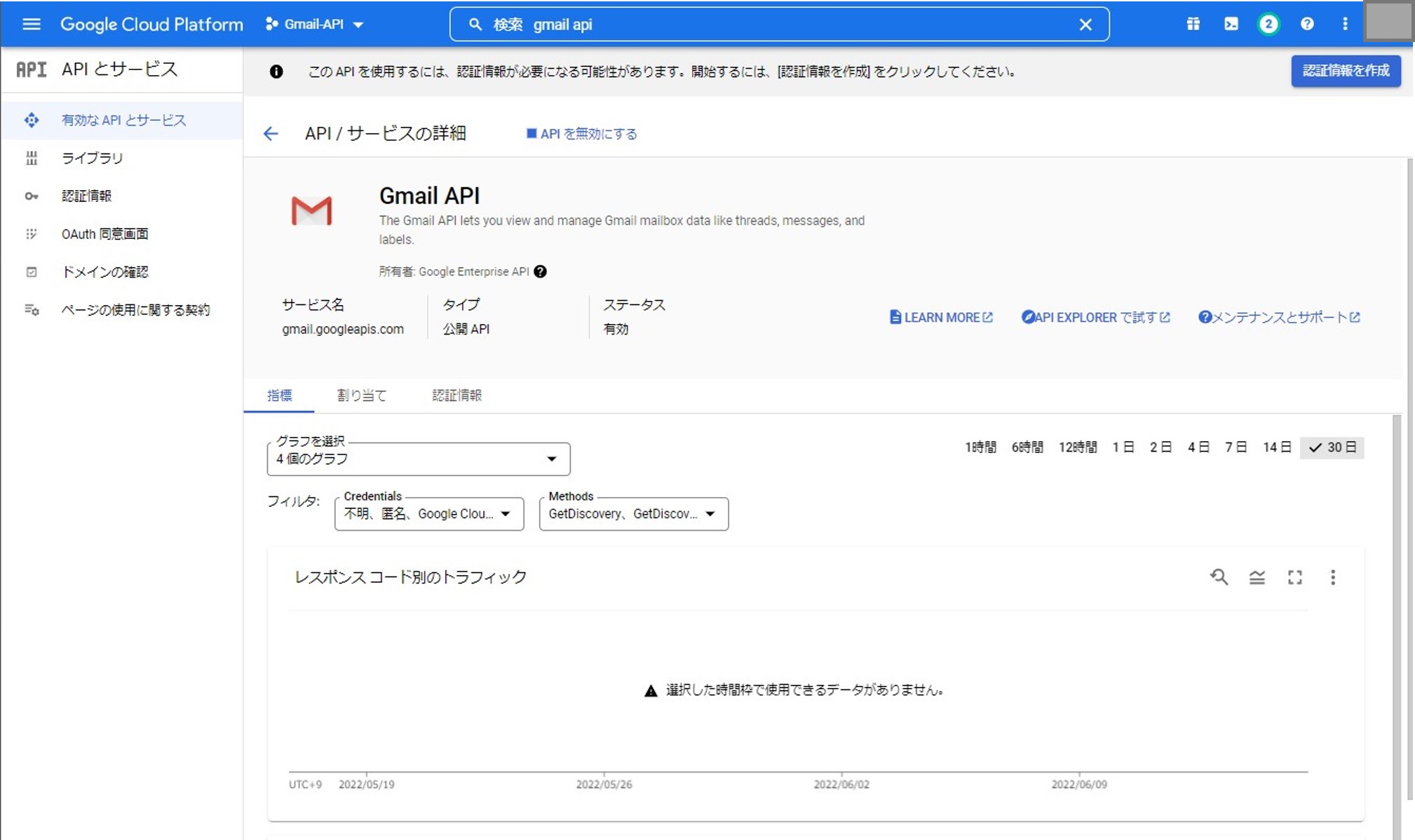Image resolution: width=1415 pixels, height=840 pixels.
Task: Expand the グラフを選択 dropdown
Action: click(x=419, y=459)
